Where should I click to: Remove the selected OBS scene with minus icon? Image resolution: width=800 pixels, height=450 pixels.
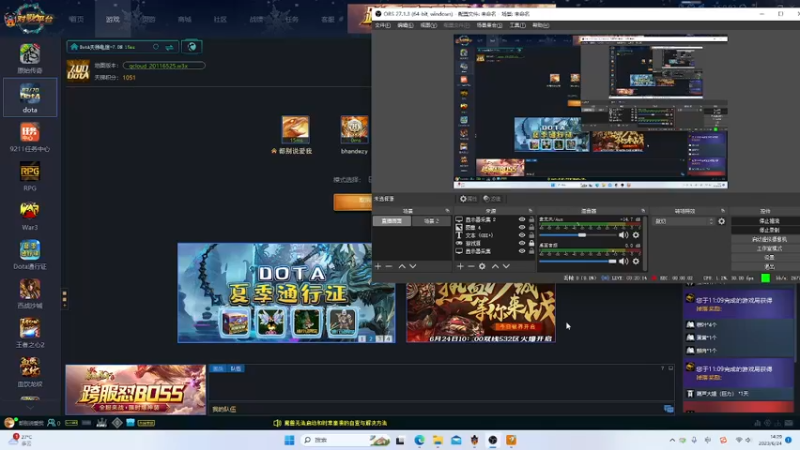389,266
